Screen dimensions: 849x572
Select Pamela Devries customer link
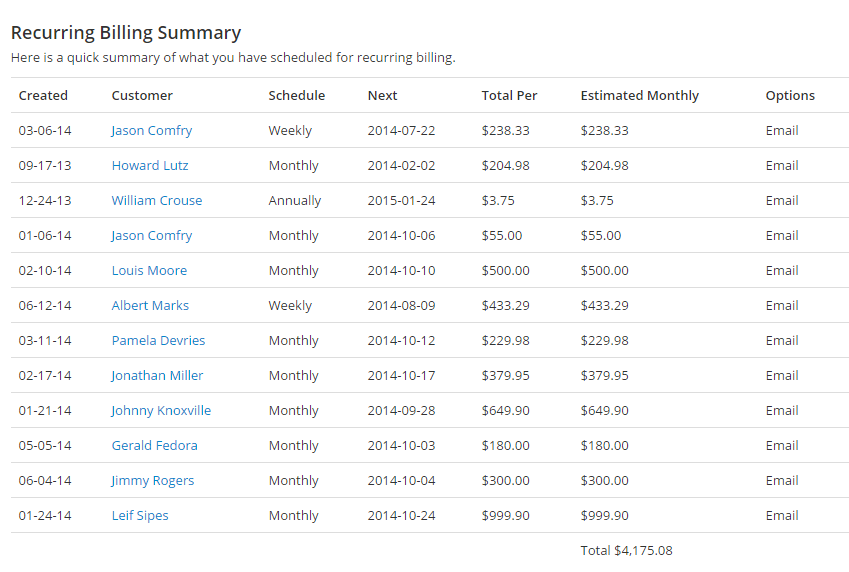pyautogui.click(x=158, y=340)
